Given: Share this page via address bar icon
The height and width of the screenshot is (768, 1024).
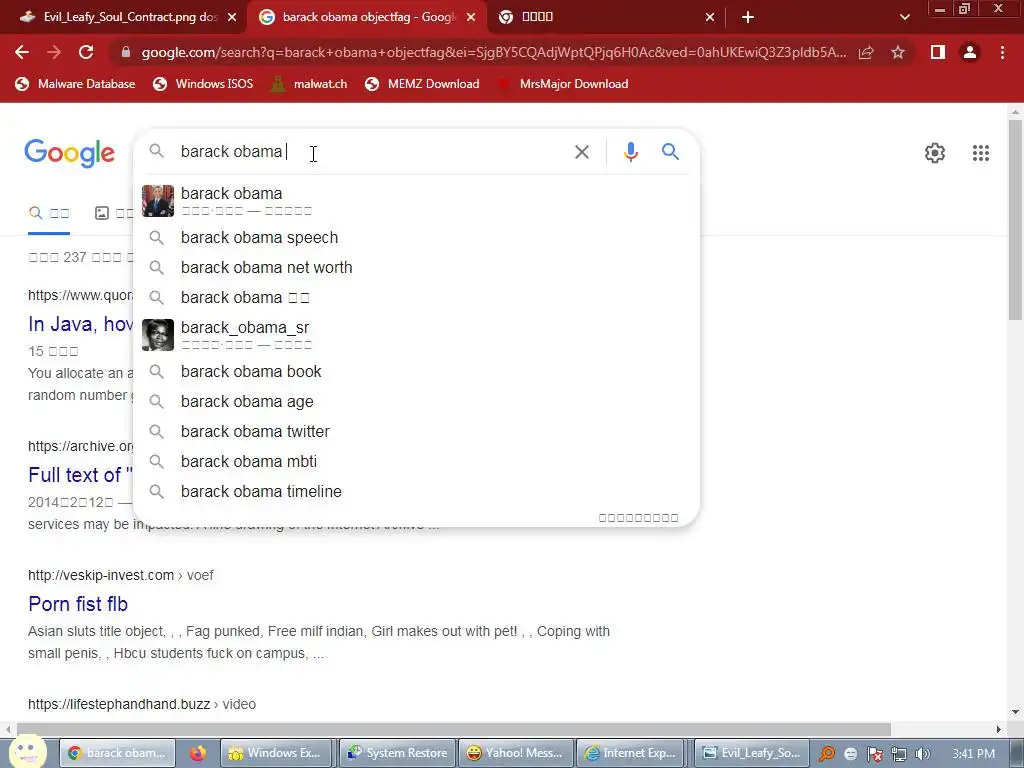Looking at the screenshot, I should pos(866,52).
